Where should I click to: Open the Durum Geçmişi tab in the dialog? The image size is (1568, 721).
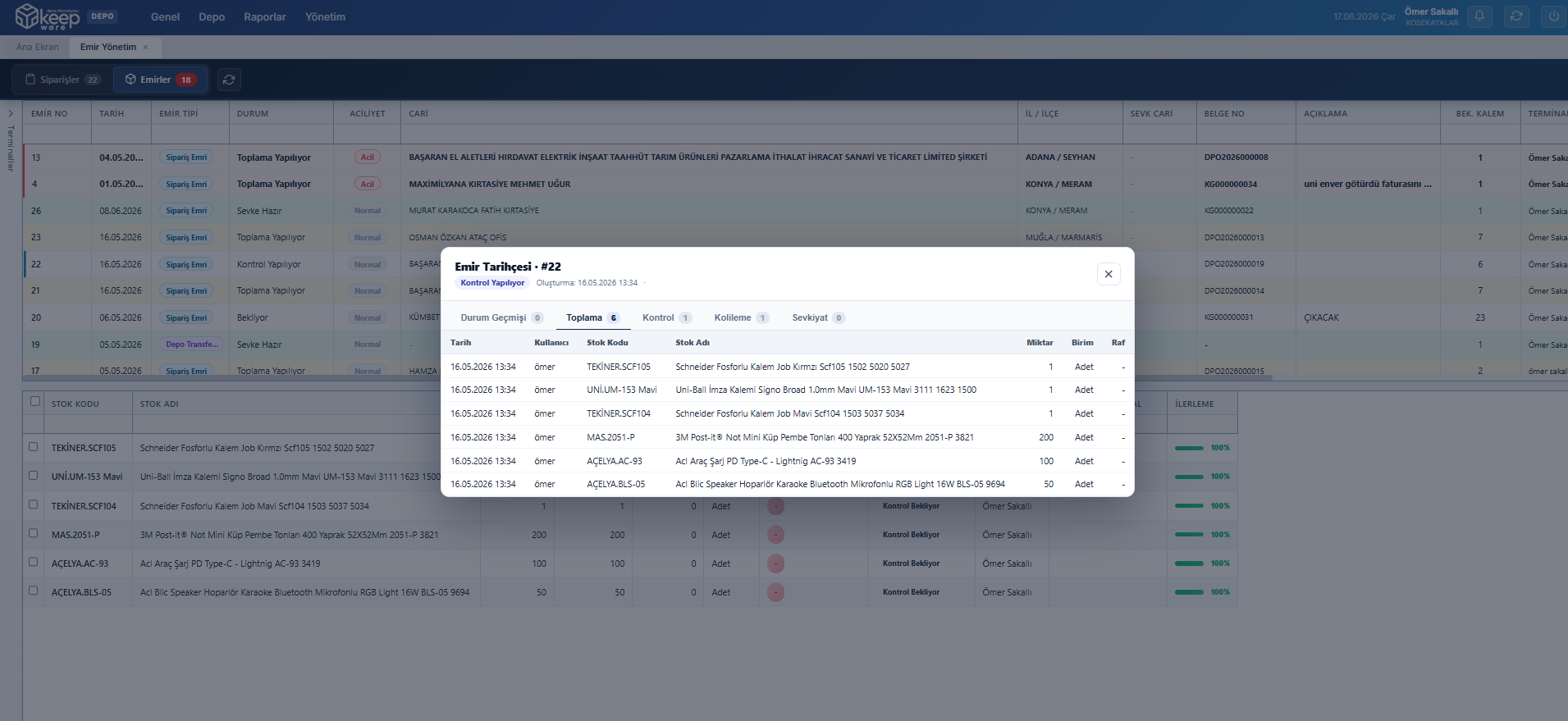click(501, 317)
